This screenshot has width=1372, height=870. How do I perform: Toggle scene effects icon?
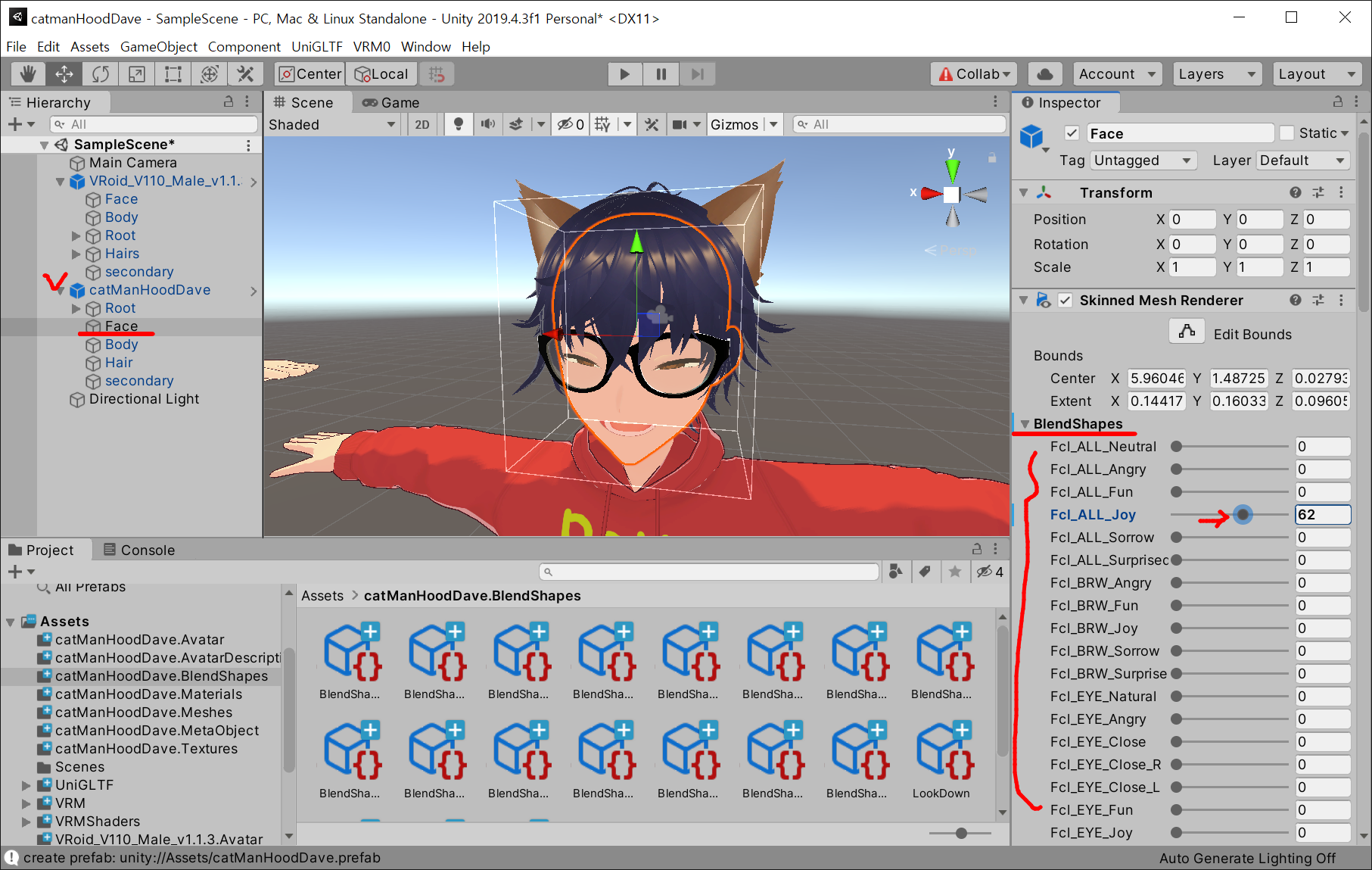[x=516, y=124]
